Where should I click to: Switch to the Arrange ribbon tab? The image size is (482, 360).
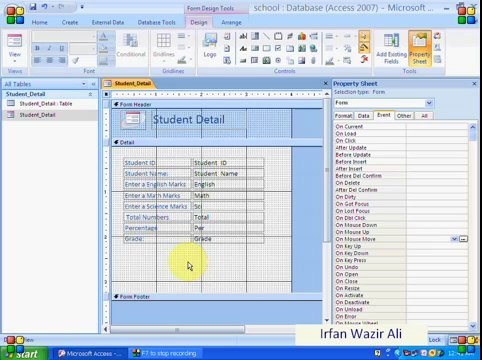231,22
